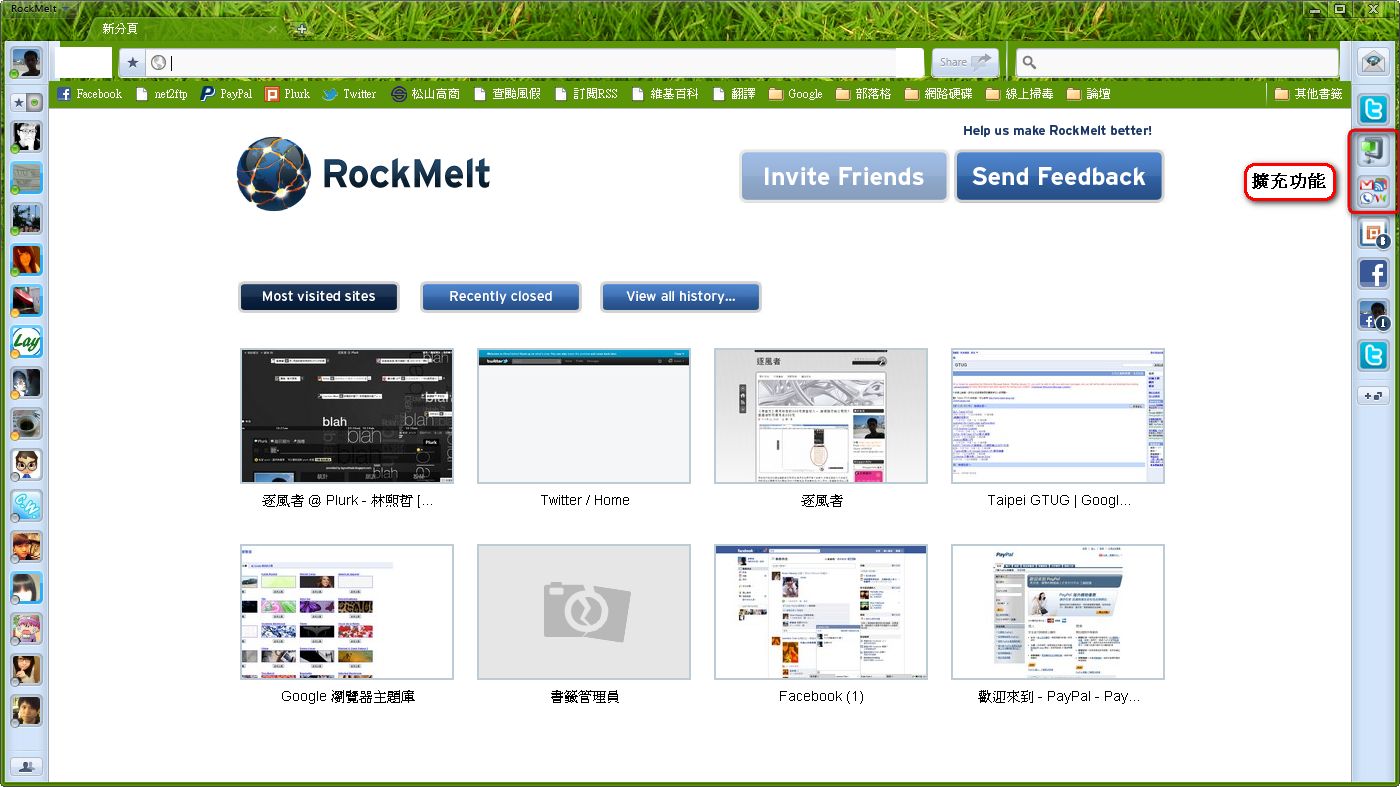Expand the 網路硬碟 bookmarks folder
Image resolution: width=1400 pixels, height=787 pixels.
(x=938, y=94)
